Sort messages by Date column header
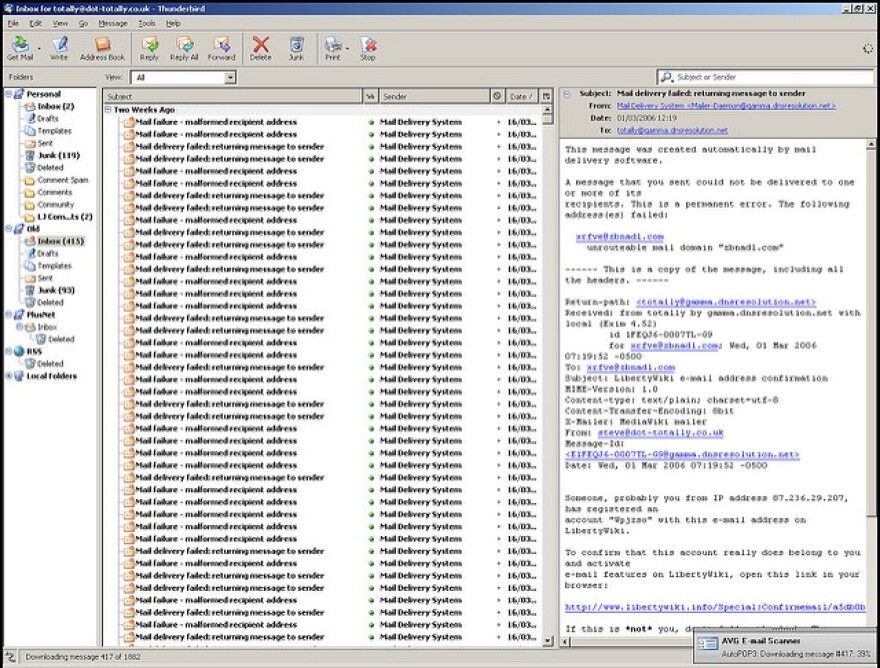The width and height of the screenshot is (880, 668). (522, 97)
